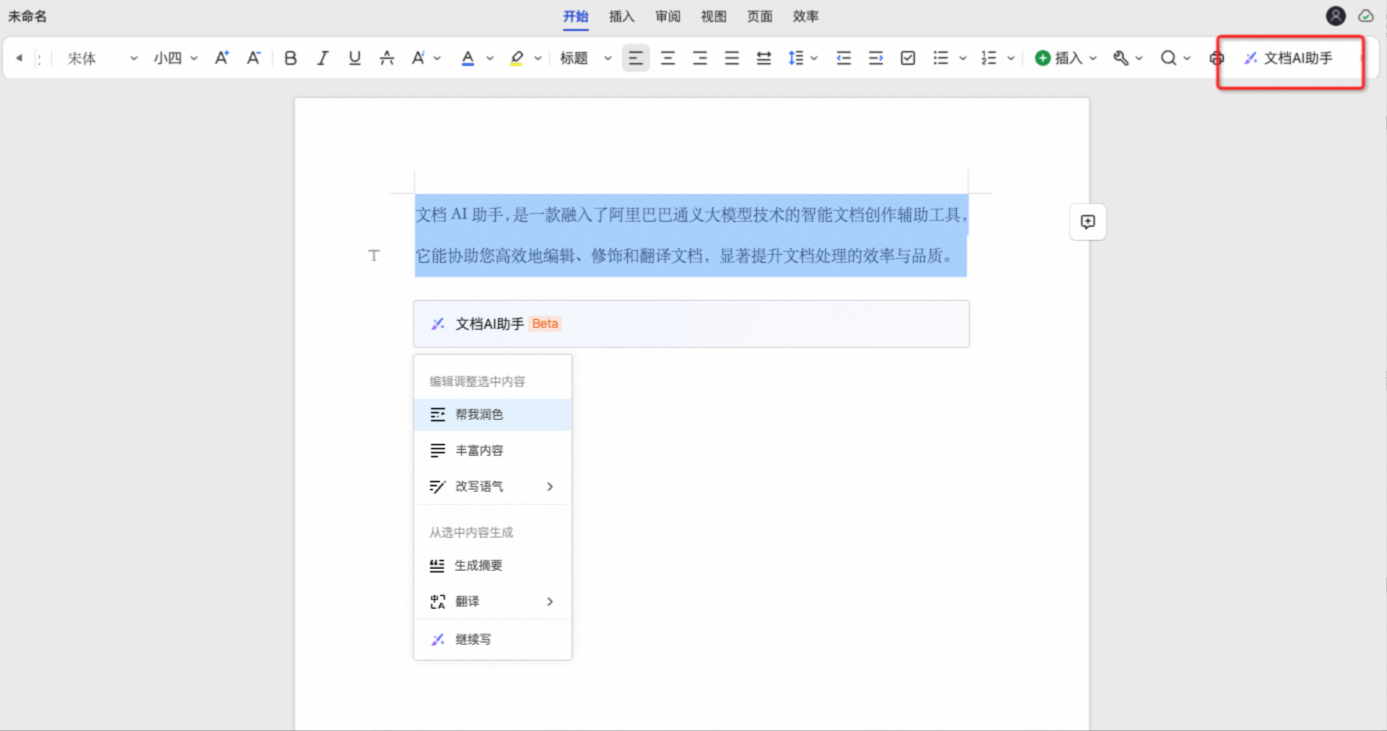Expand the numbered list style arrow
The height and width of the screenshot is (731, 1387).
point(1011,58)
